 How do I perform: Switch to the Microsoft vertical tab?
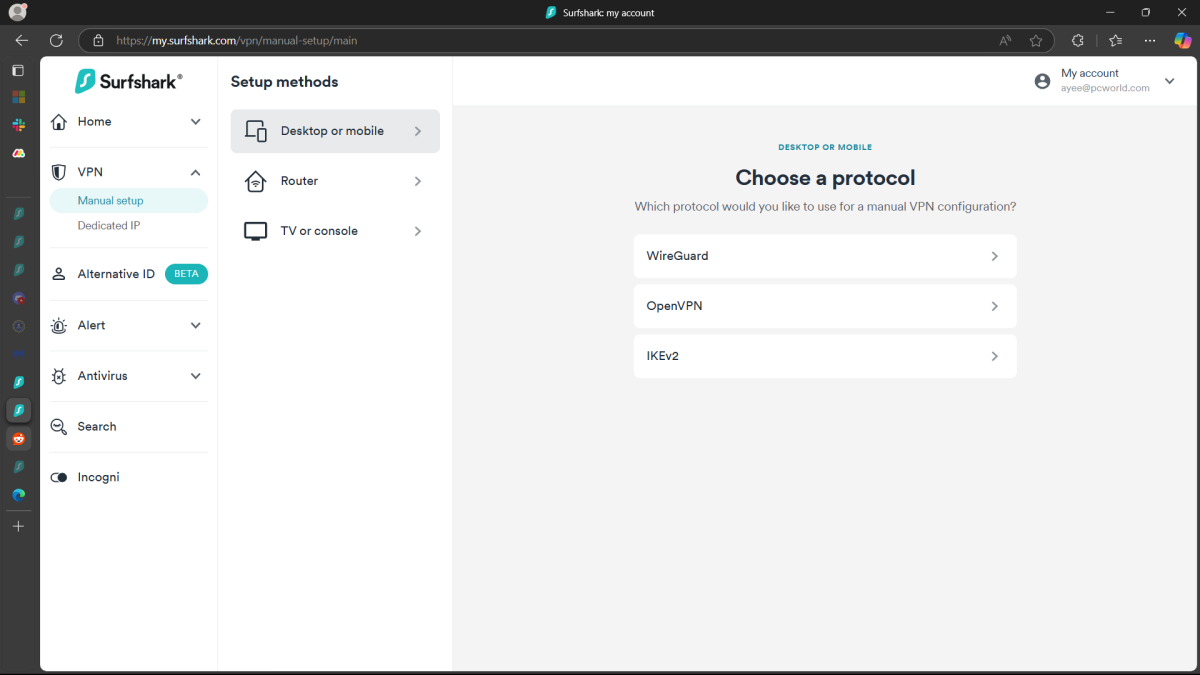click(18, 97)
